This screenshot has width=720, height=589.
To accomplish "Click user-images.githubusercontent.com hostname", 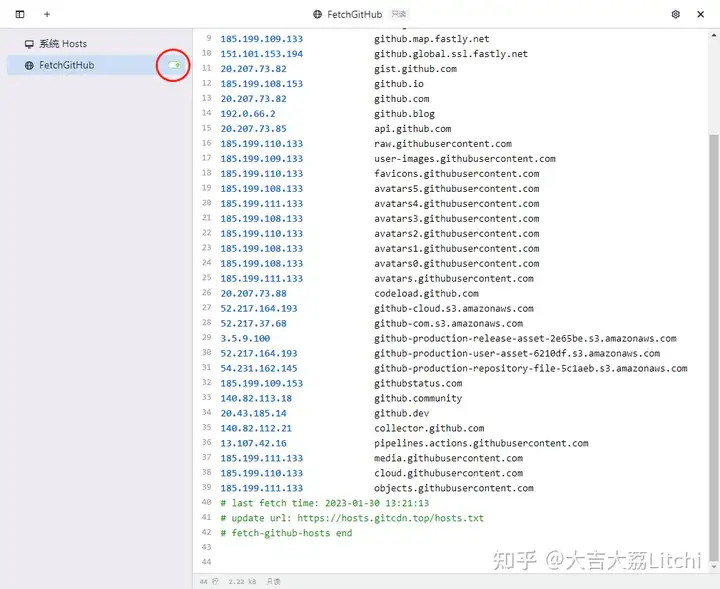I will [x=465, y=158].
